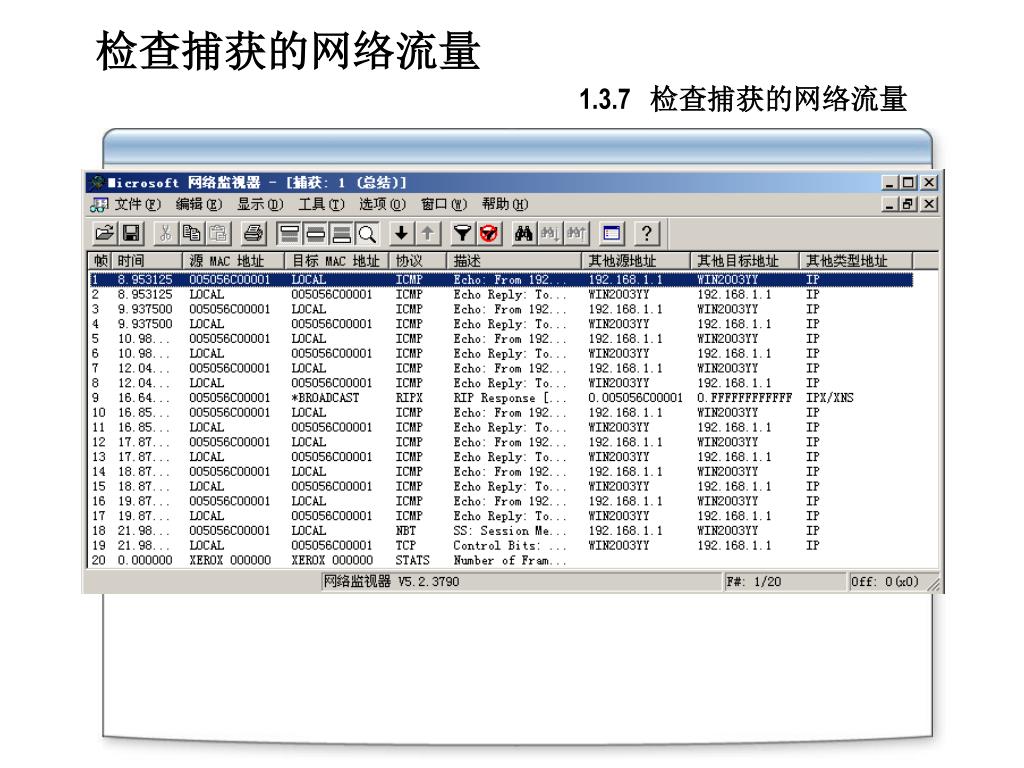Select the NBT protocol cell
Screen dimensions: 1024x768
point(406,531)
